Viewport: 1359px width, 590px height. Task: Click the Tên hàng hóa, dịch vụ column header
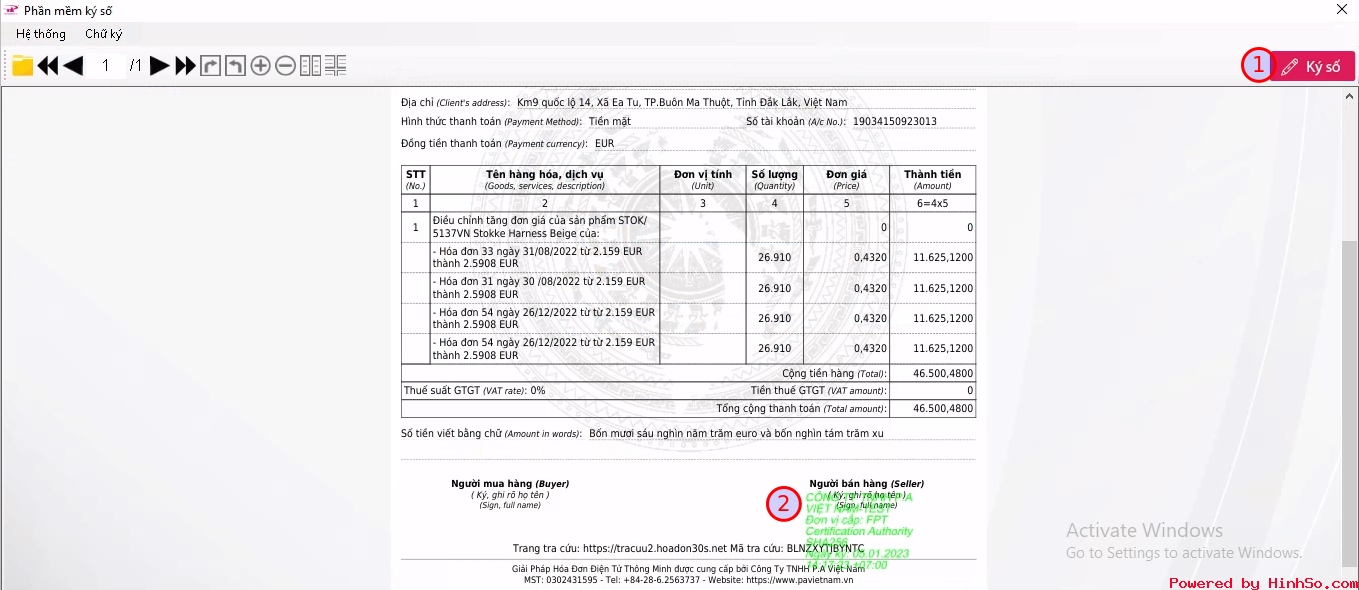[x=545, y=179]
